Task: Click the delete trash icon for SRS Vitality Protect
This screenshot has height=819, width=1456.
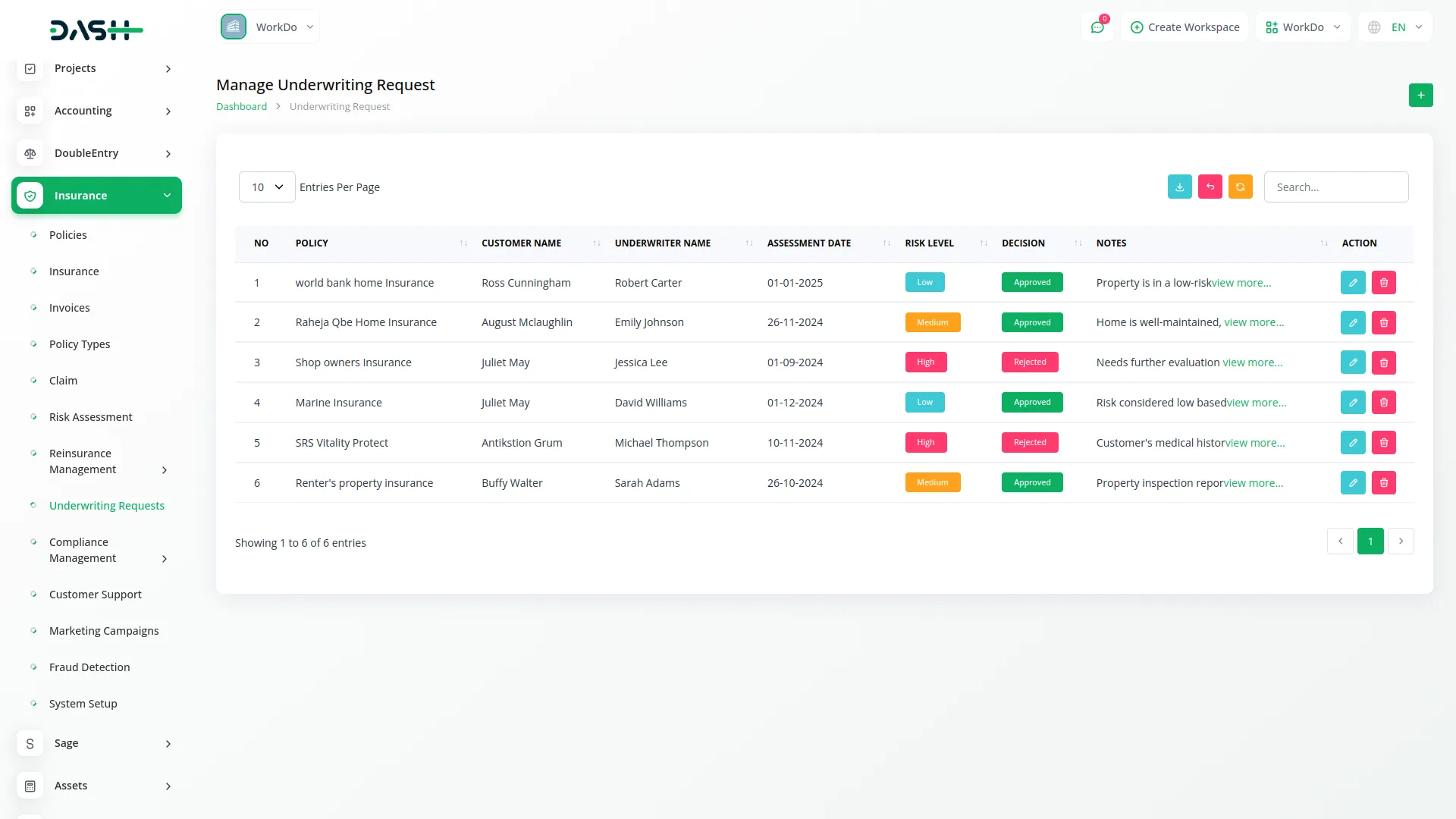Action: 1384,442
